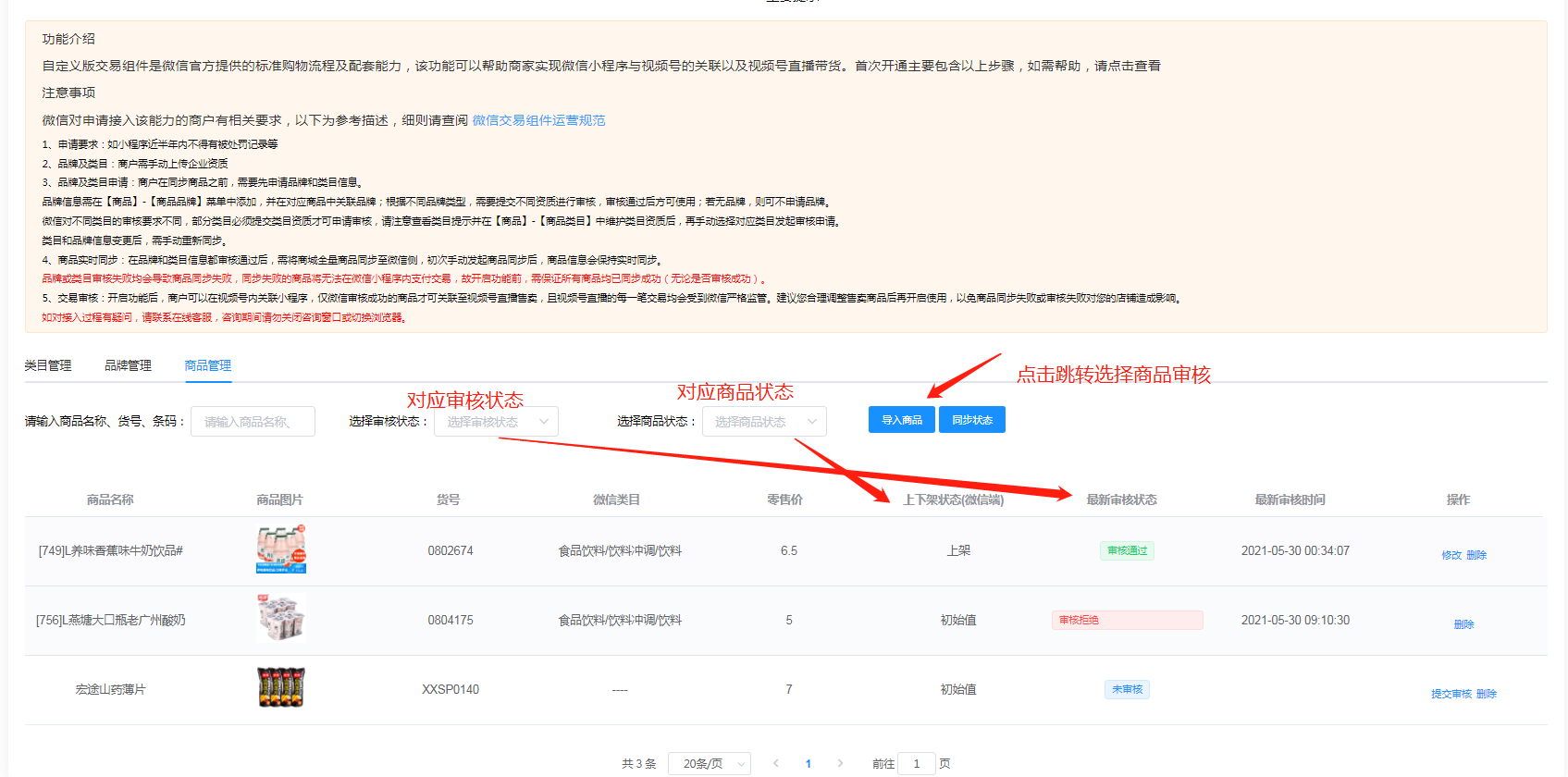1568x777 pixels.
Task: Click the 未审核 status tag
Action: [1127, 689]
